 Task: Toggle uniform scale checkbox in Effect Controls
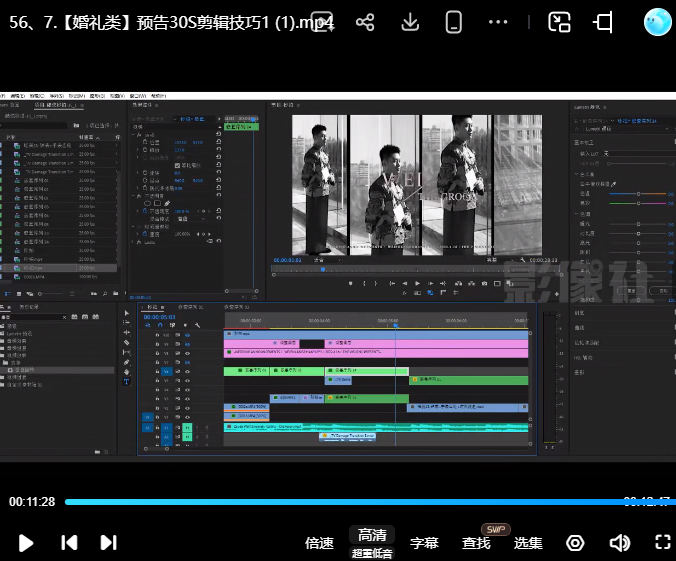[177, 165]
